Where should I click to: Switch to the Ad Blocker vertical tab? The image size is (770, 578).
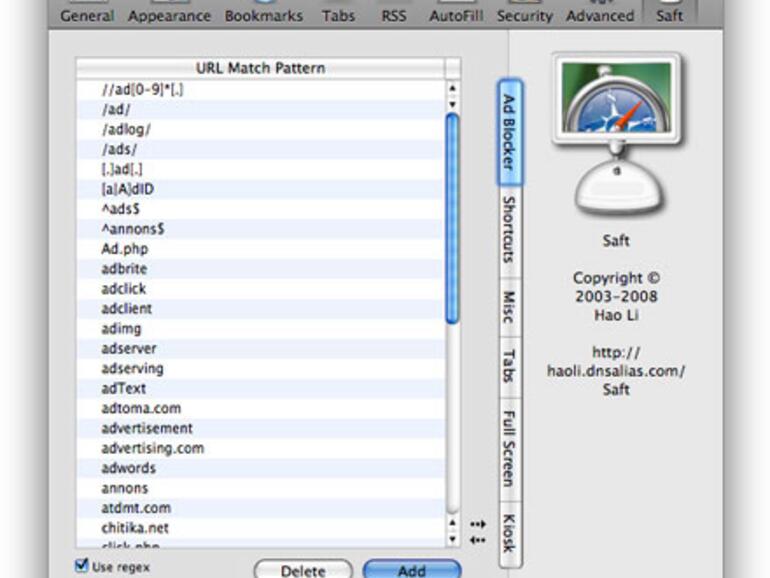coord(510,132)
